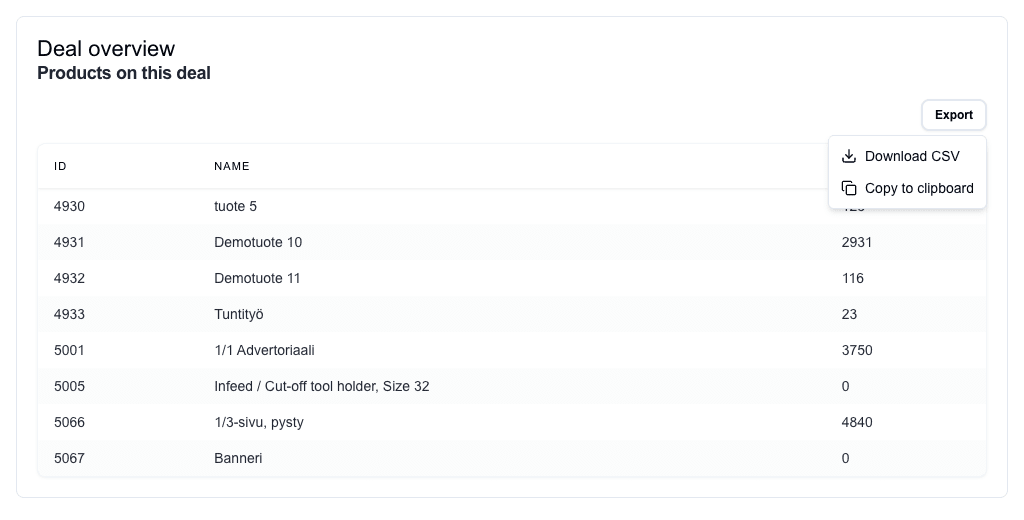The height and width of the screenshot is (520, 1024).
Task: Select the ID cell 5066
Action: click(x=69, y=422)
